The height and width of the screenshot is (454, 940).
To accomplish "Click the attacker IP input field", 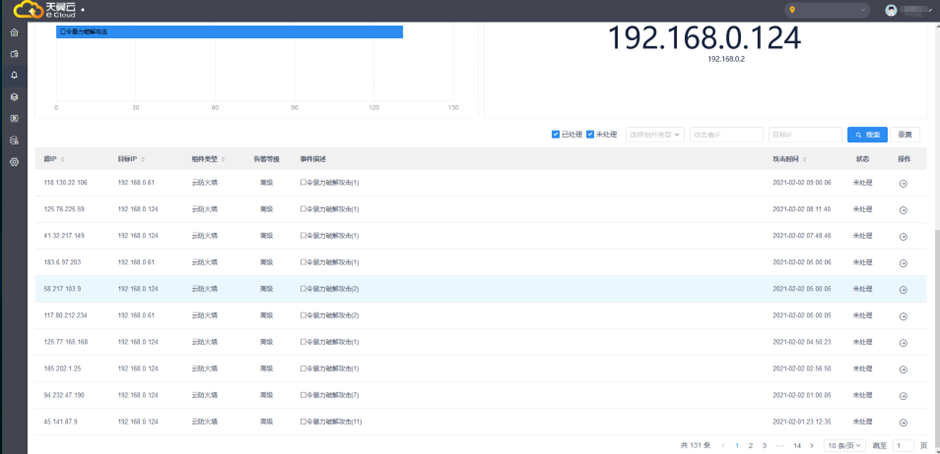I will pos(726,134).
